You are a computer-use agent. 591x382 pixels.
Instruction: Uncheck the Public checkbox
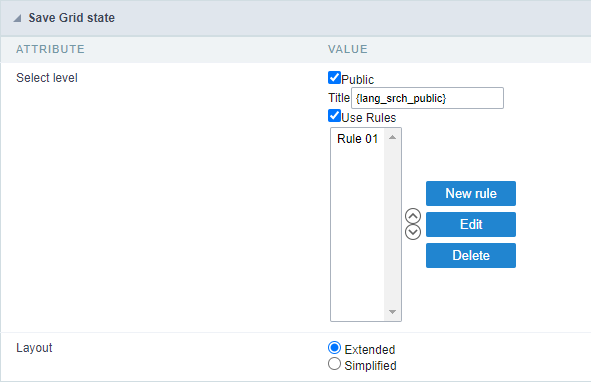[334, 78]
